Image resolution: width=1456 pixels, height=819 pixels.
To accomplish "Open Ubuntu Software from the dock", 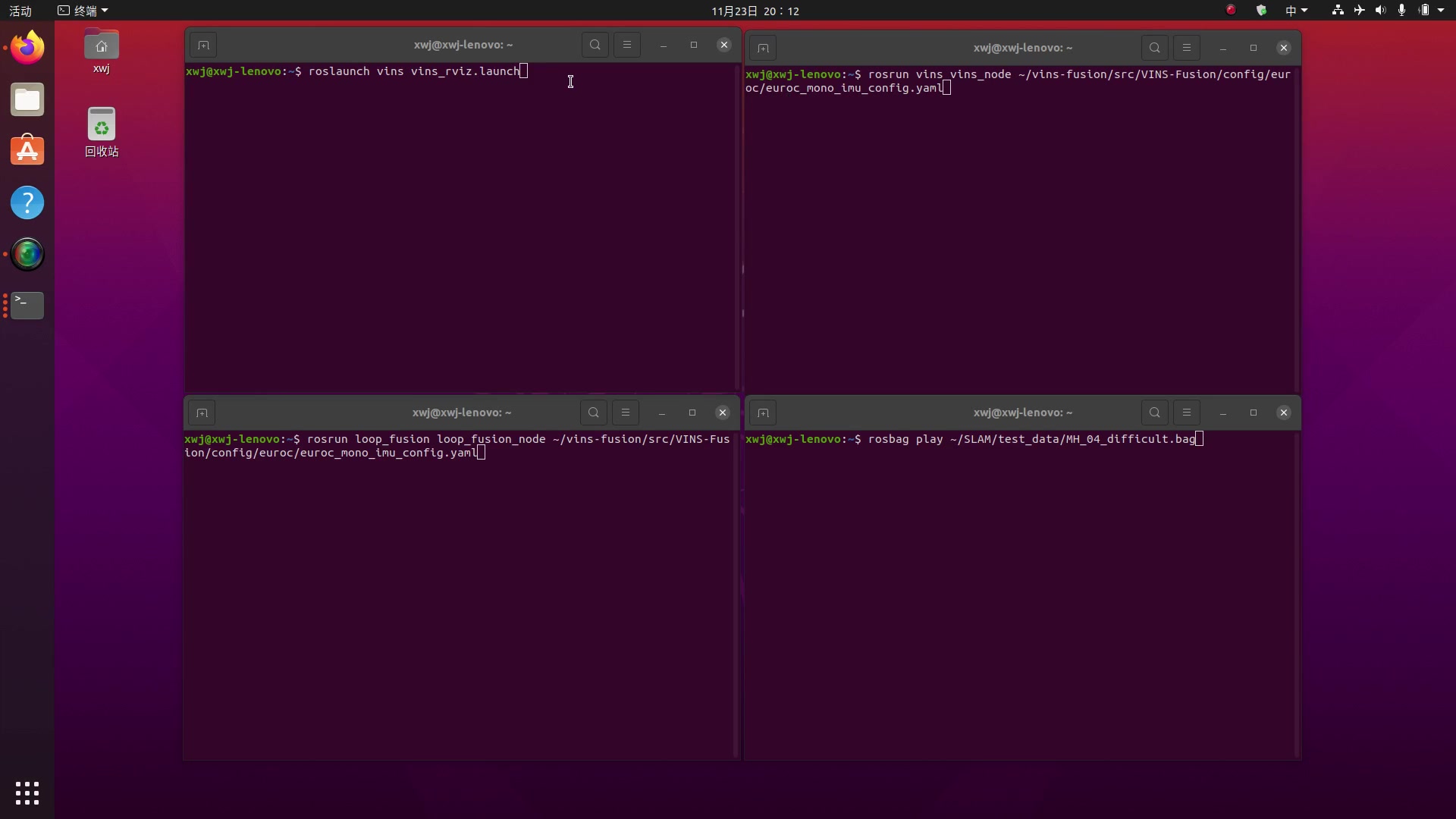I will pyautogui.click(x=27, y=151).
